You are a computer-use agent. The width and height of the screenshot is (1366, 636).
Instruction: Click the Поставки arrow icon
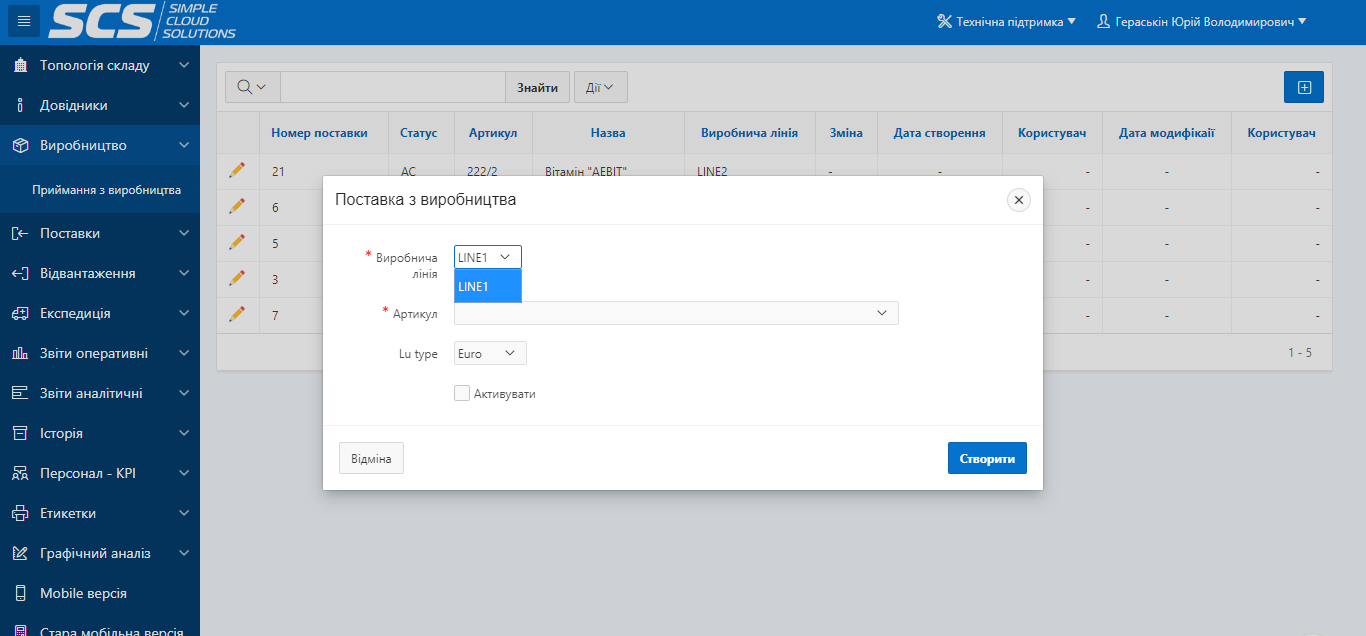pyautogui.click(x=20, y=233)
